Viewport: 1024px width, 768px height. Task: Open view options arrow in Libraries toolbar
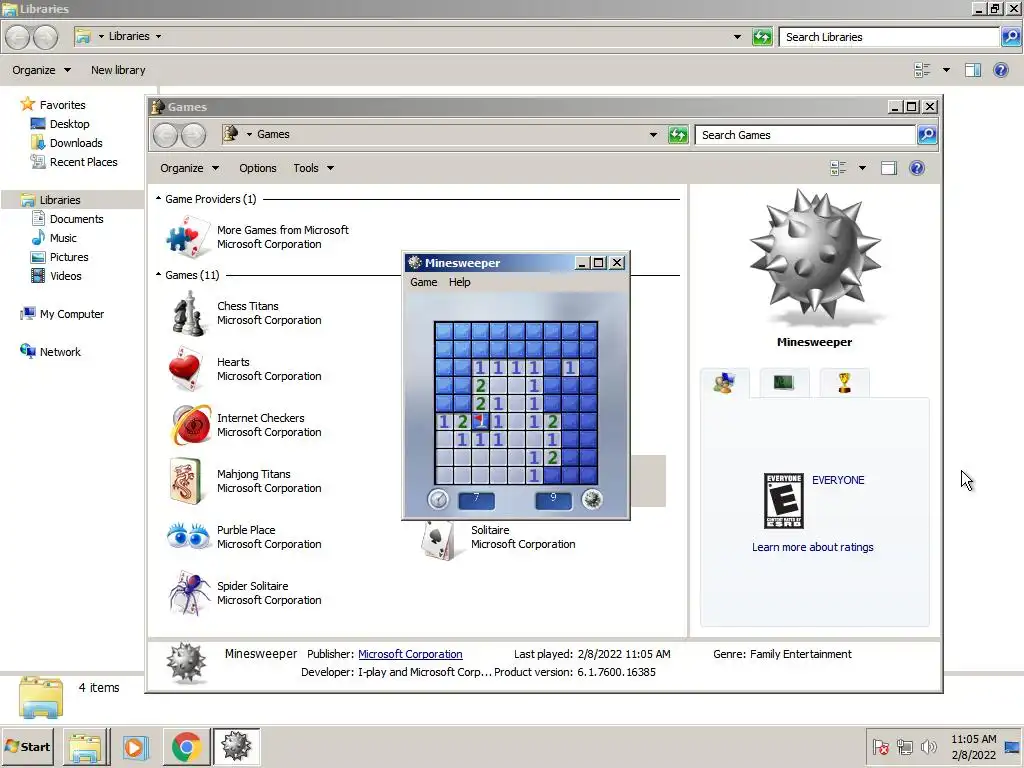point(946,70)
